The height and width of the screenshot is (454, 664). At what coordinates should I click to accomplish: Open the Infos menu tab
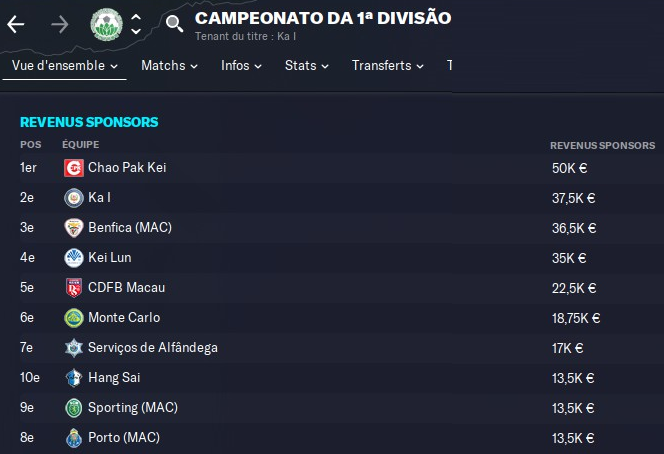pyautogui.click(x=242, y=66)
